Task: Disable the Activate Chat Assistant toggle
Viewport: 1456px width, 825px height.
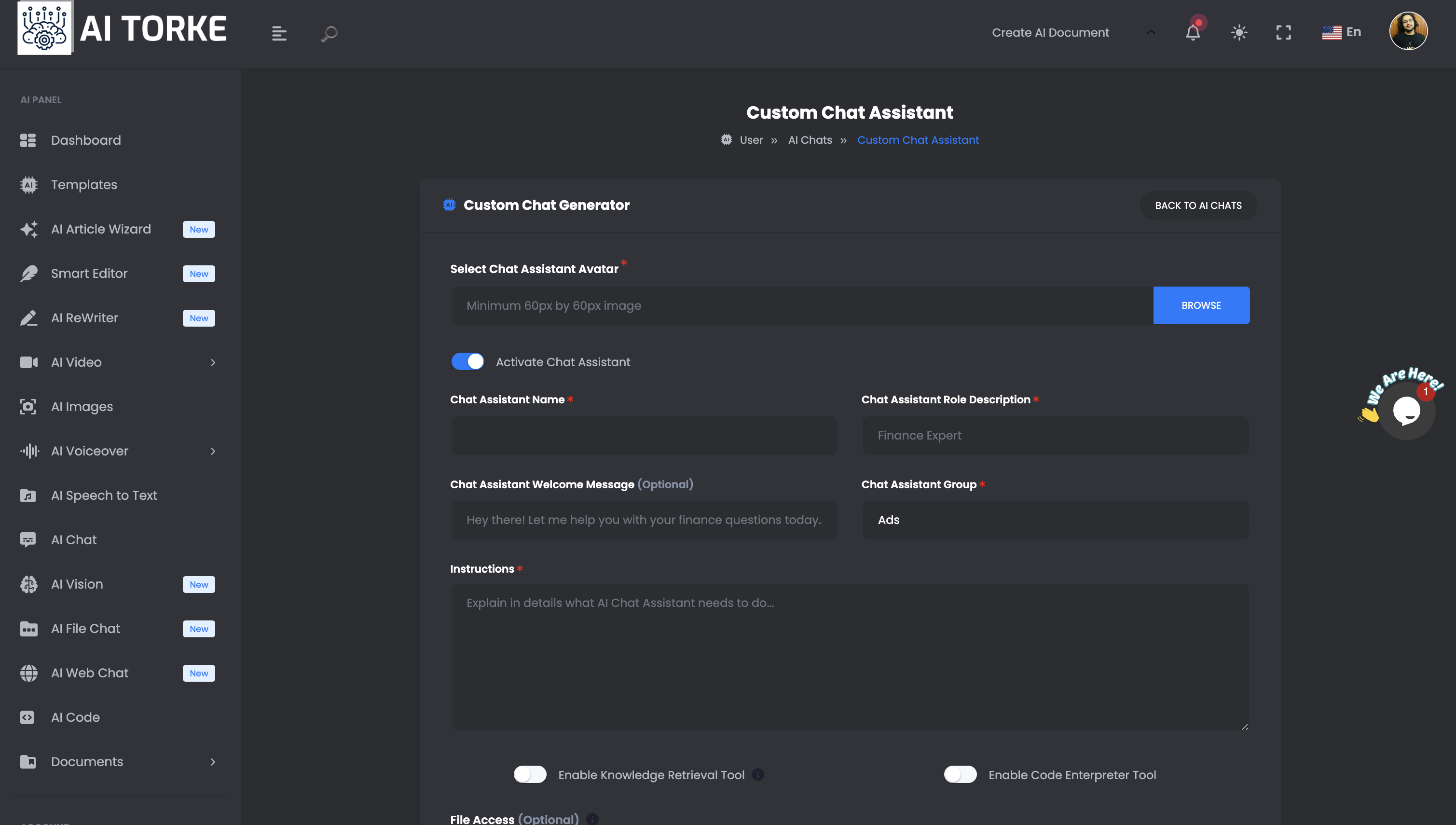Action: 467,361
